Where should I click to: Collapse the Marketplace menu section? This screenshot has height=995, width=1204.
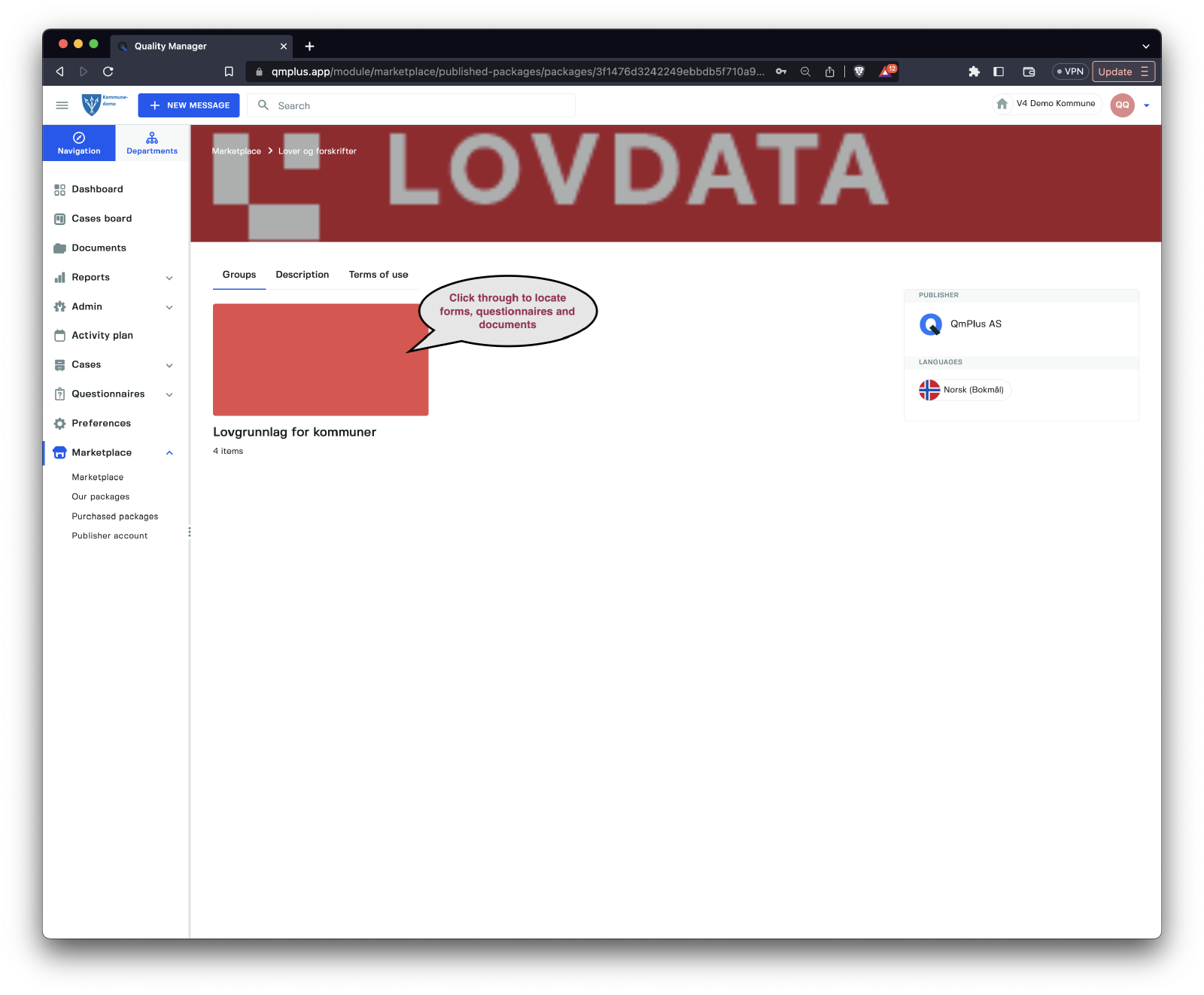(x=169, y=453)
